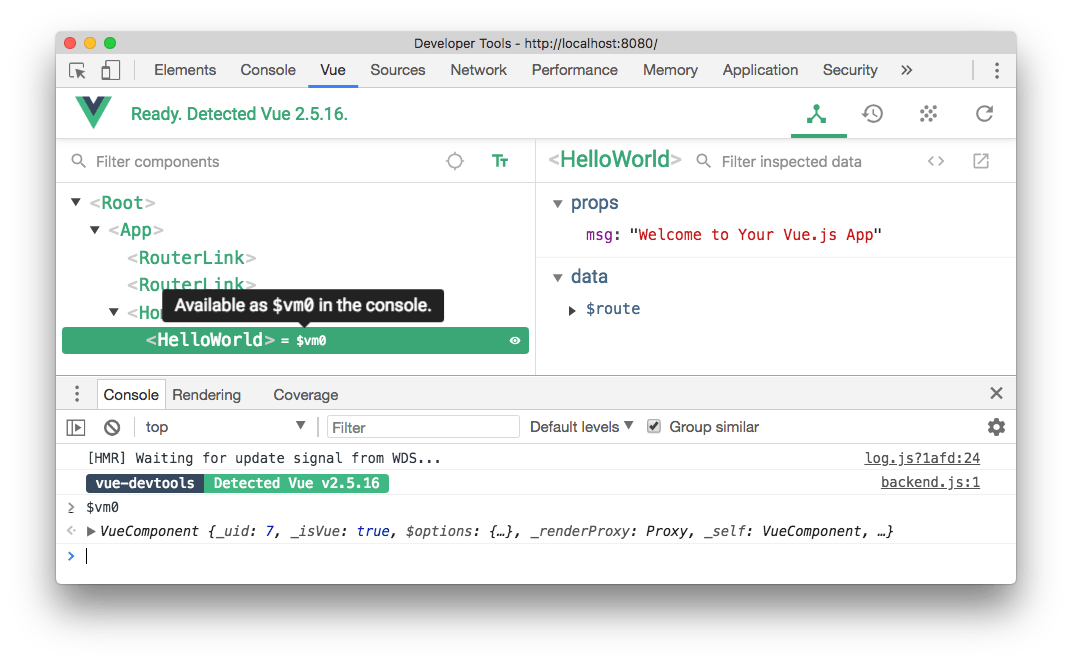Open the Vuex time-travel history panel
Screen dimensions: 1072x664
872,113
